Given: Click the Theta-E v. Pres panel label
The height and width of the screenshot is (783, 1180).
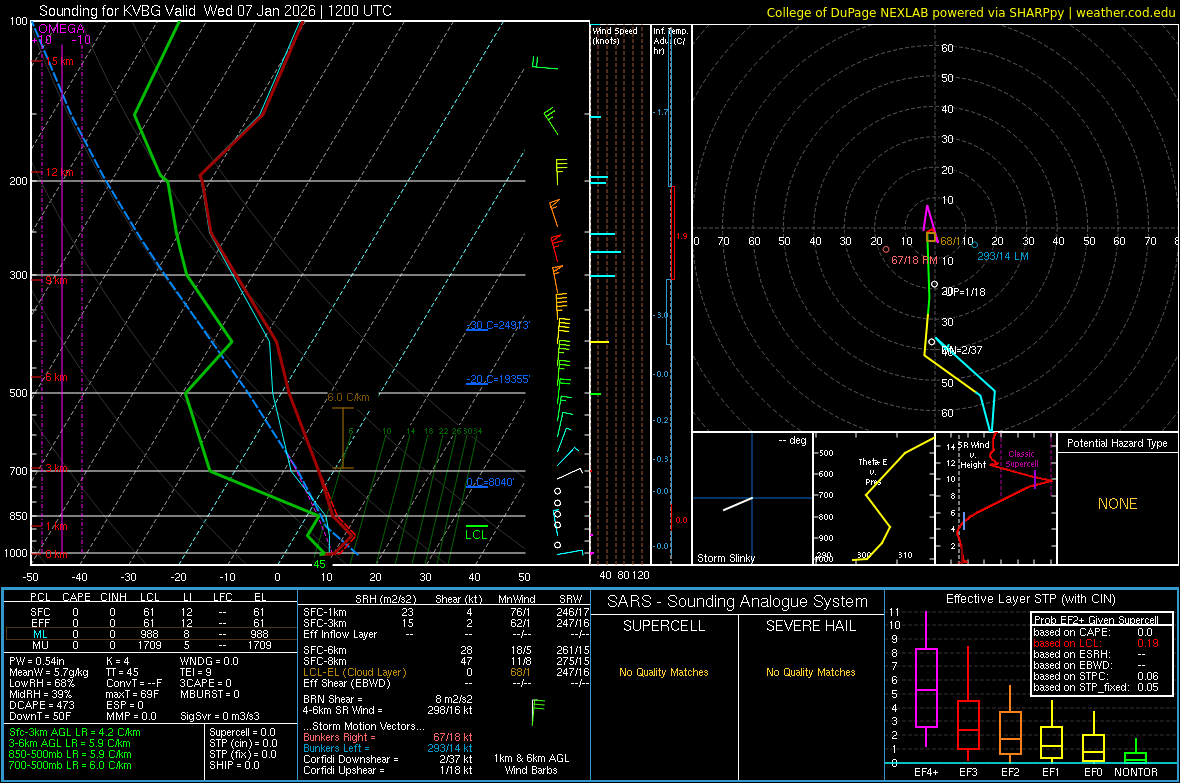Looking at the screenshot, I should [x=873, y=472].
